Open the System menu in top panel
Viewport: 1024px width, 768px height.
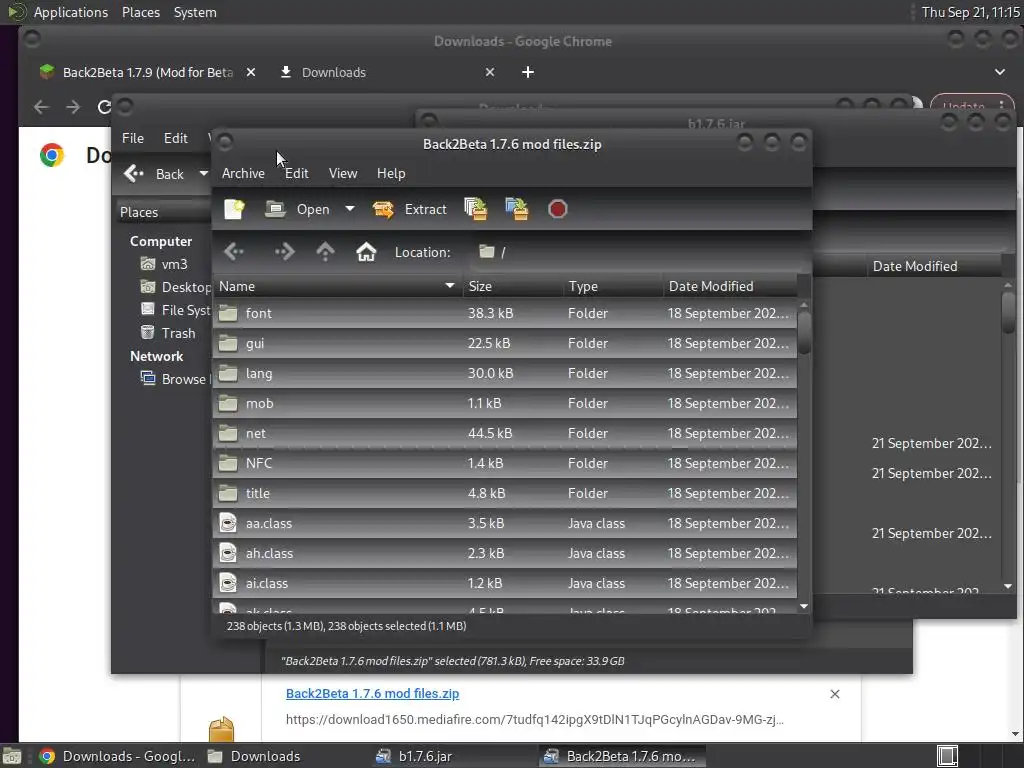(195, 12)
